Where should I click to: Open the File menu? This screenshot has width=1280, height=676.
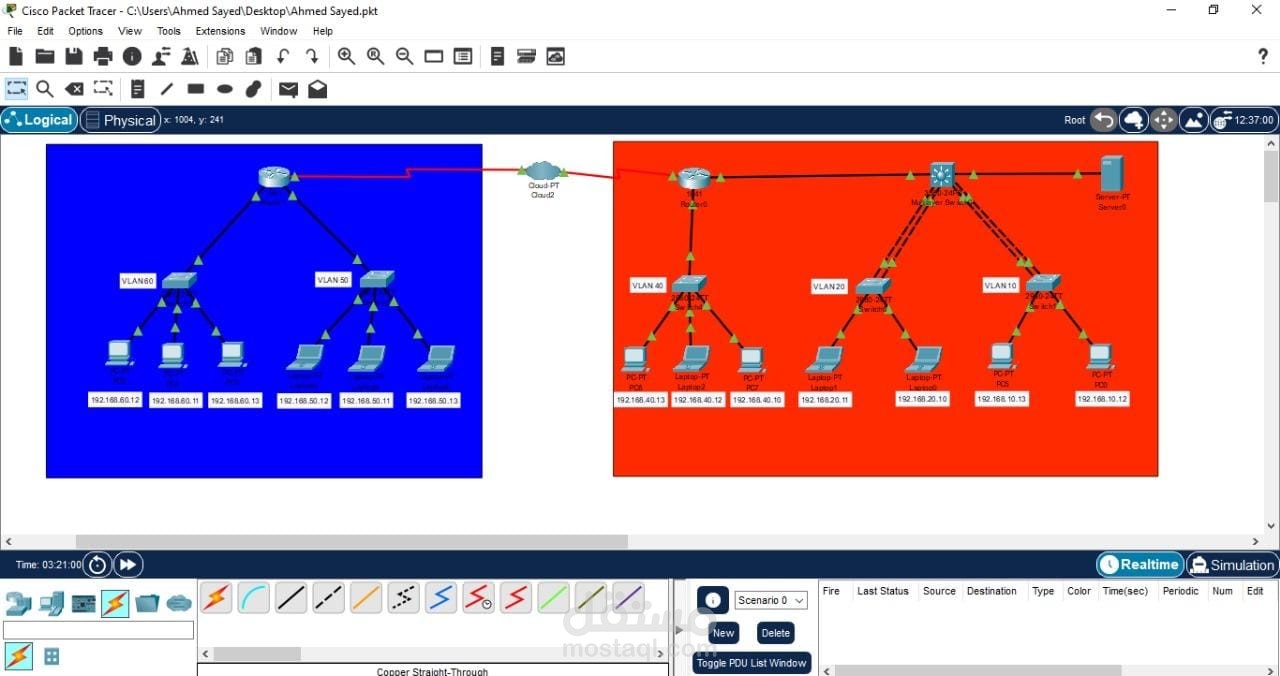point(15,31)
